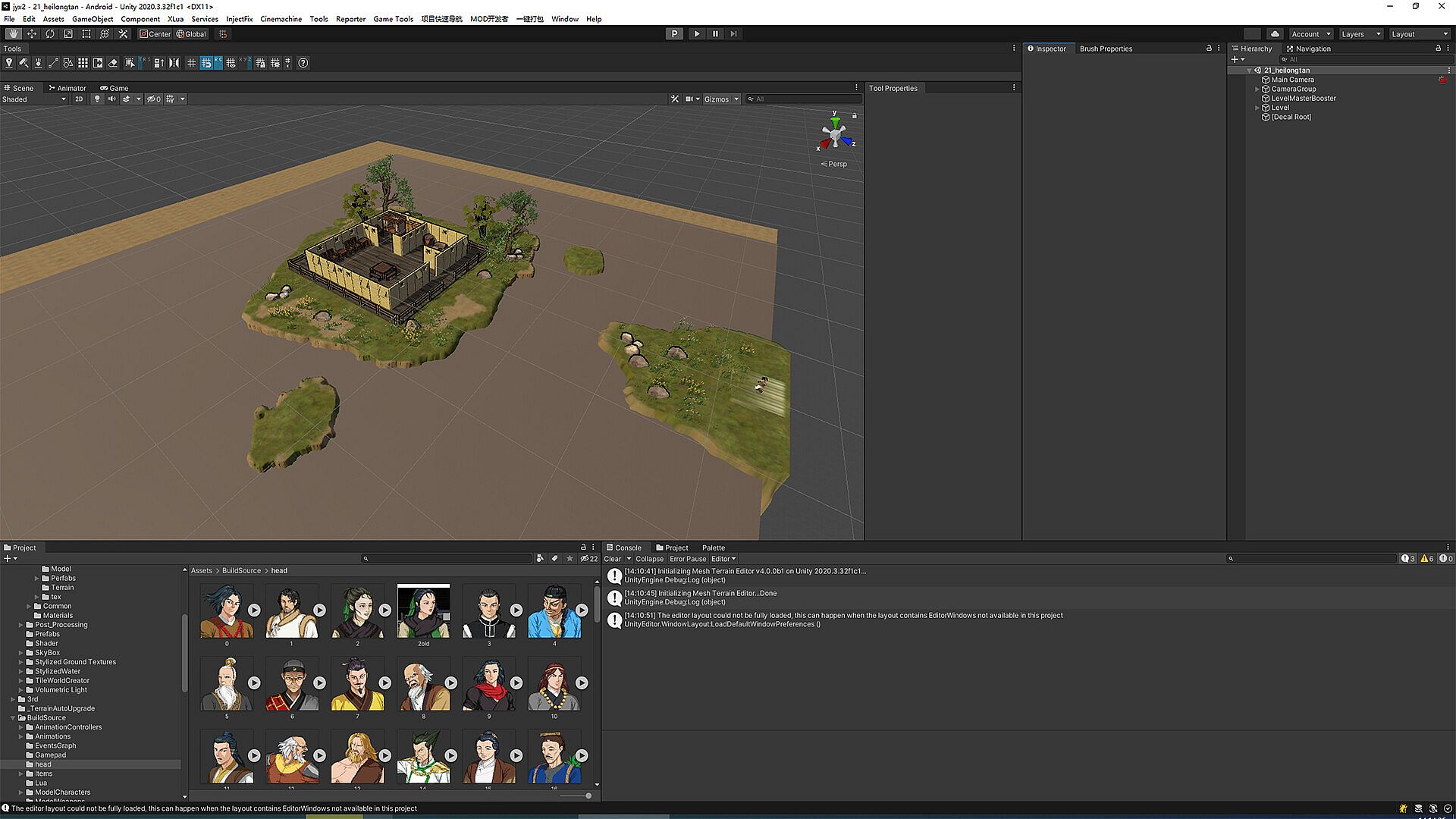Open the Shaded draw mode dropdown

(x=34, y=99)
